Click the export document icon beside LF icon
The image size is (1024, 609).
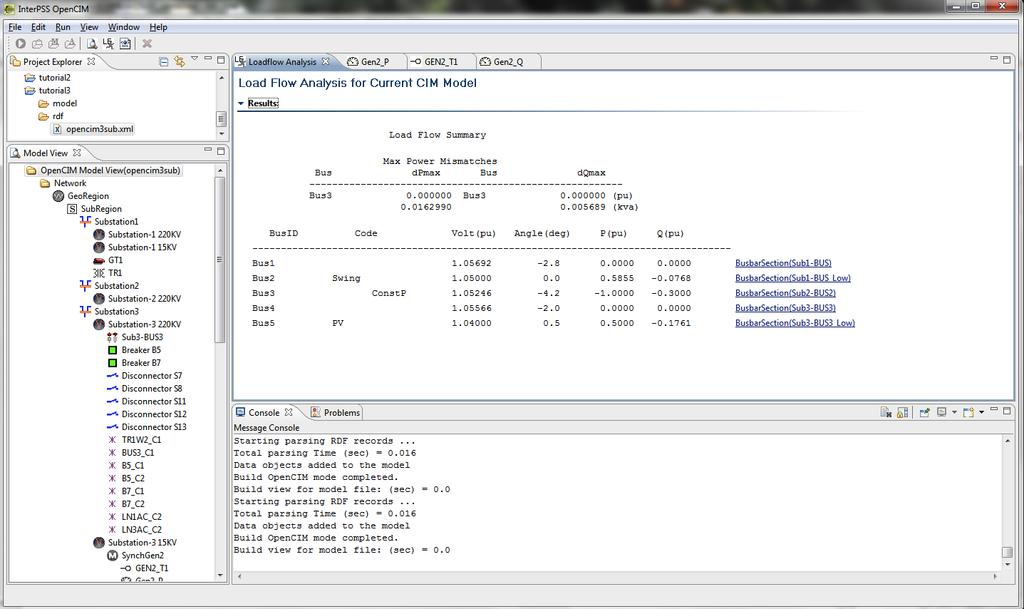click(125, 44)
